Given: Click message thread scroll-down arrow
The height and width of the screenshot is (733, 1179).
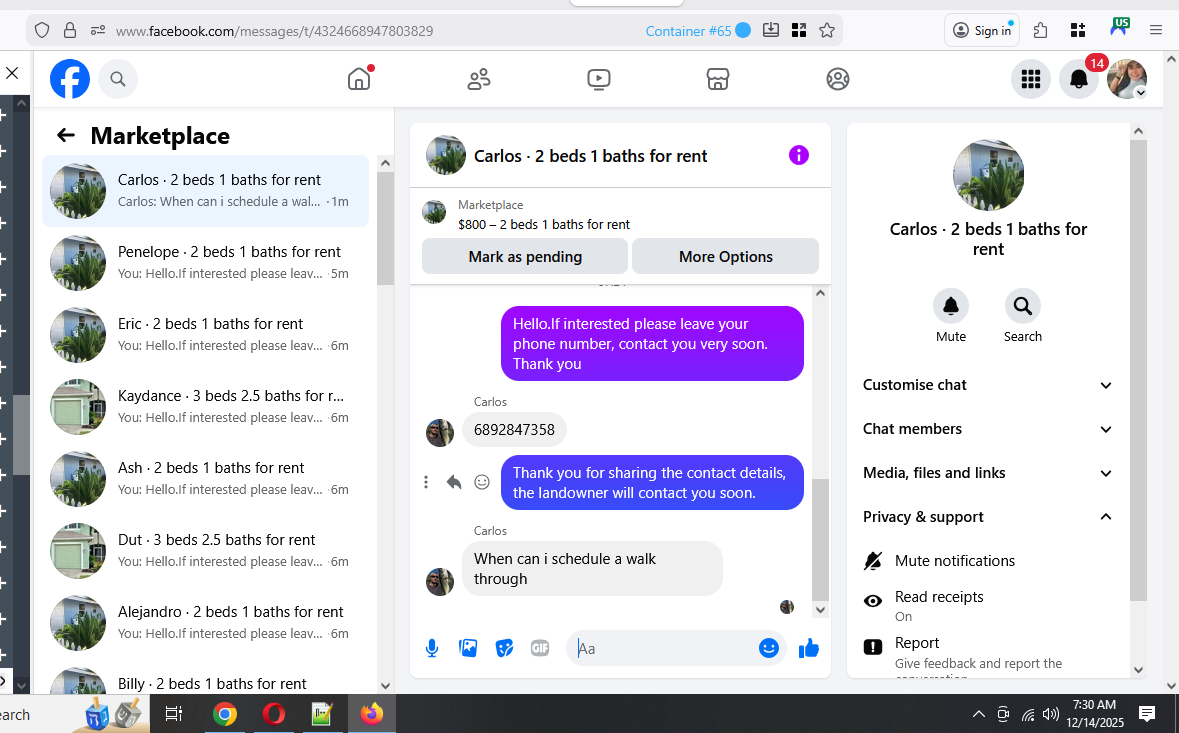Looking at the screenshot, I should click(x=820, y=610).
